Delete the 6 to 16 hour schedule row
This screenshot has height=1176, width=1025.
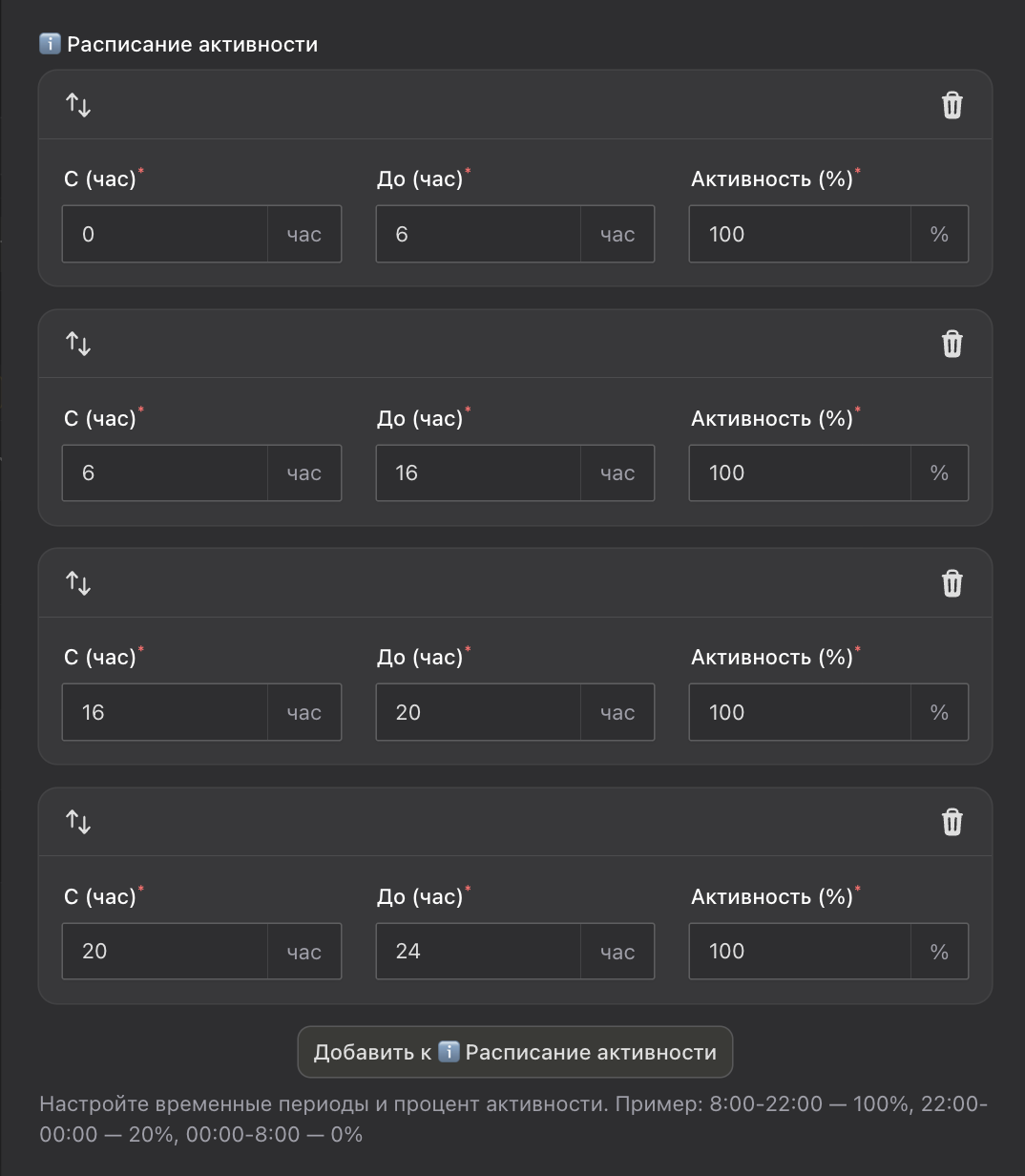952,344
